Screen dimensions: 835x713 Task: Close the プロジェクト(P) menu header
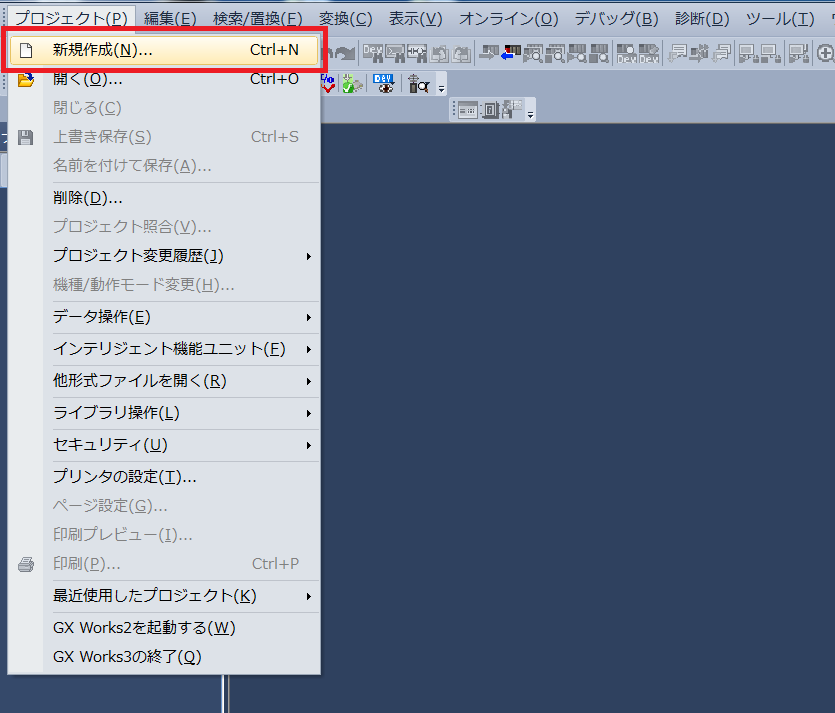point(71,19)
